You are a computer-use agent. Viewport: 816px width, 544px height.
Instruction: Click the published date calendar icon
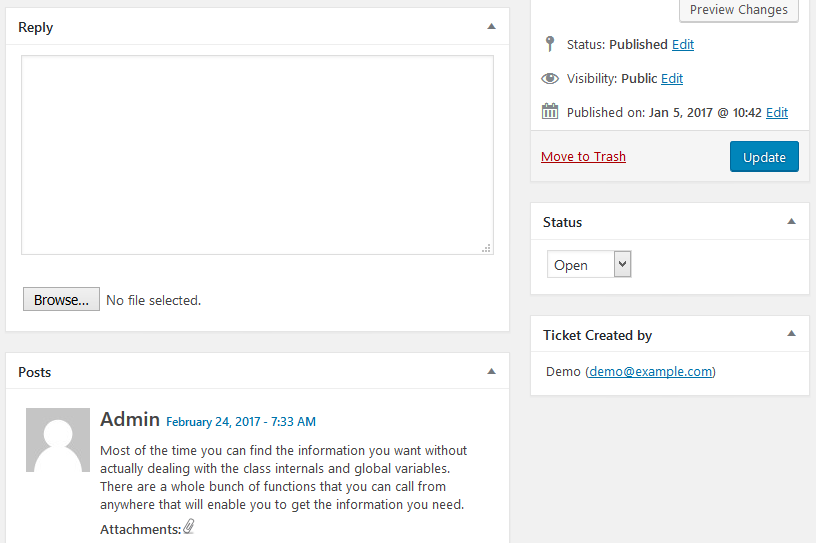tap(550, 111)
